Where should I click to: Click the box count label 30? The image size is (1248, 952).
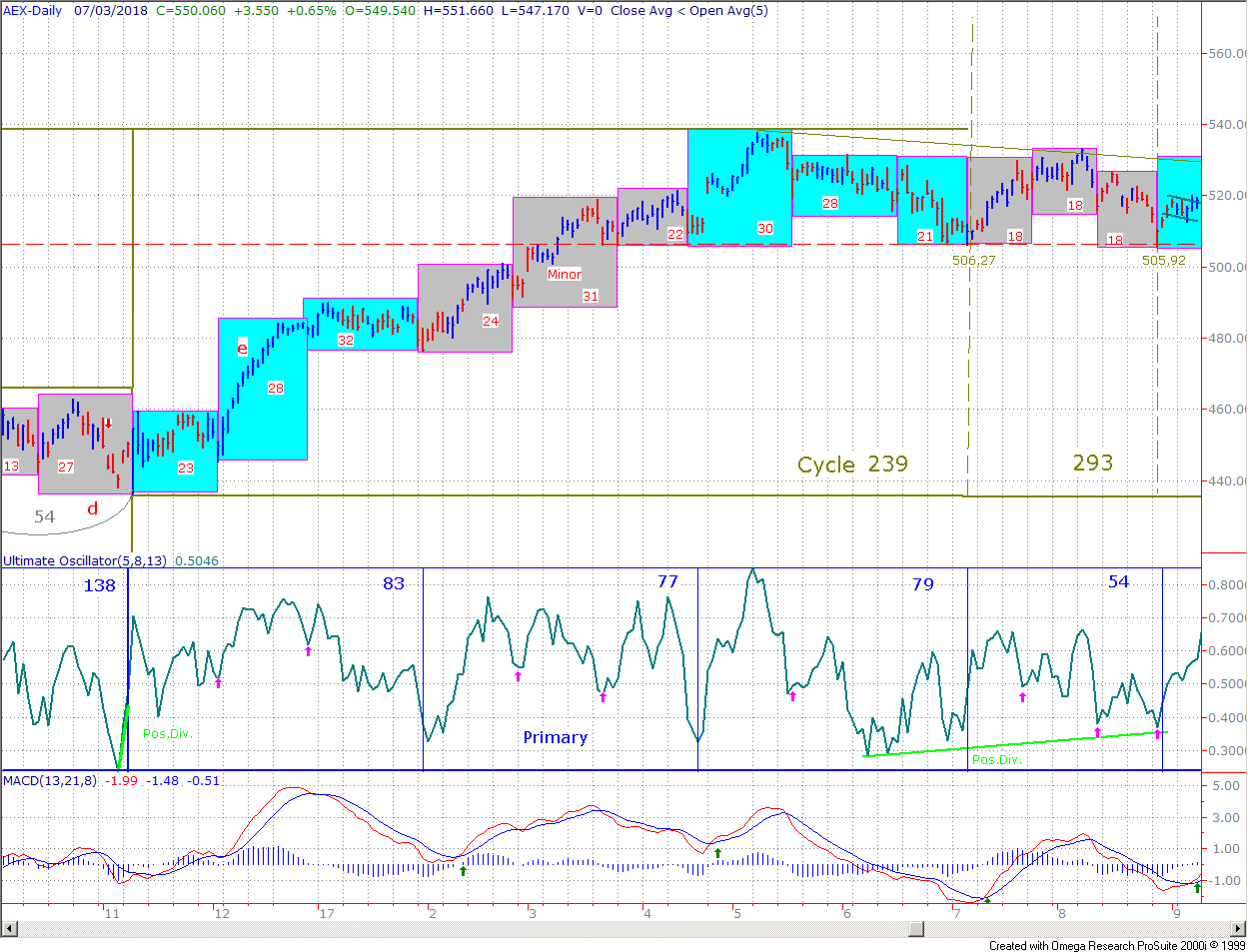[x=765, y=228]
